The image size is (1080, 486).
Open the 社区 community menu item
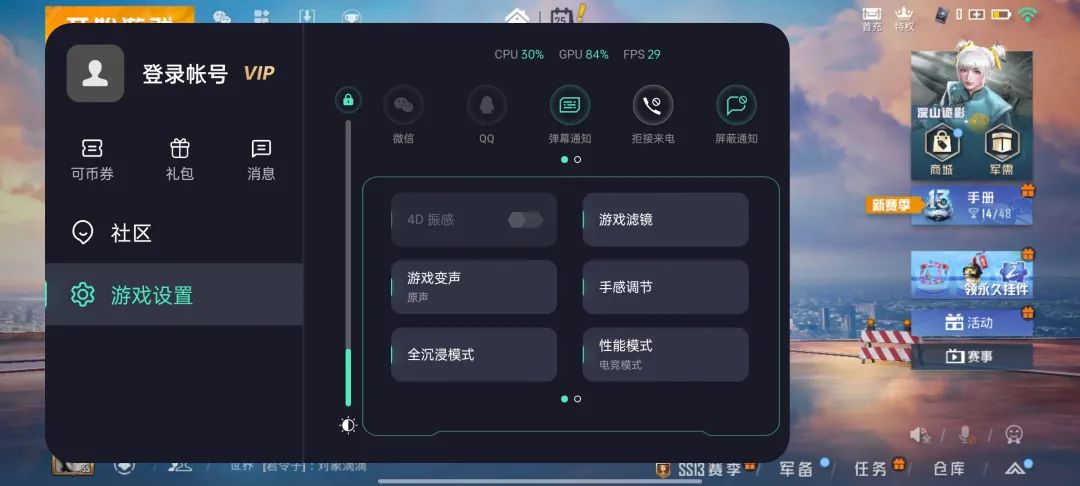coord(174,233)
